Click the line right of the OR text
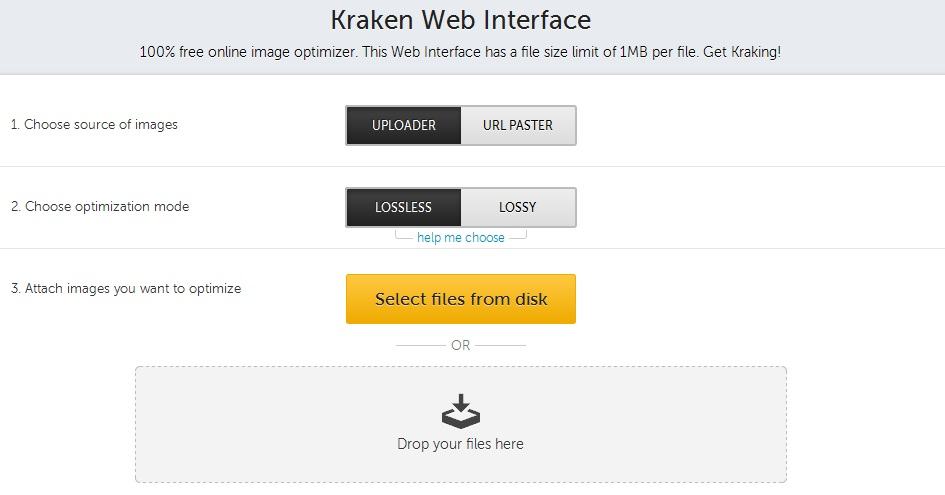This screenshot has width=945, height=495. click(502, 345)
